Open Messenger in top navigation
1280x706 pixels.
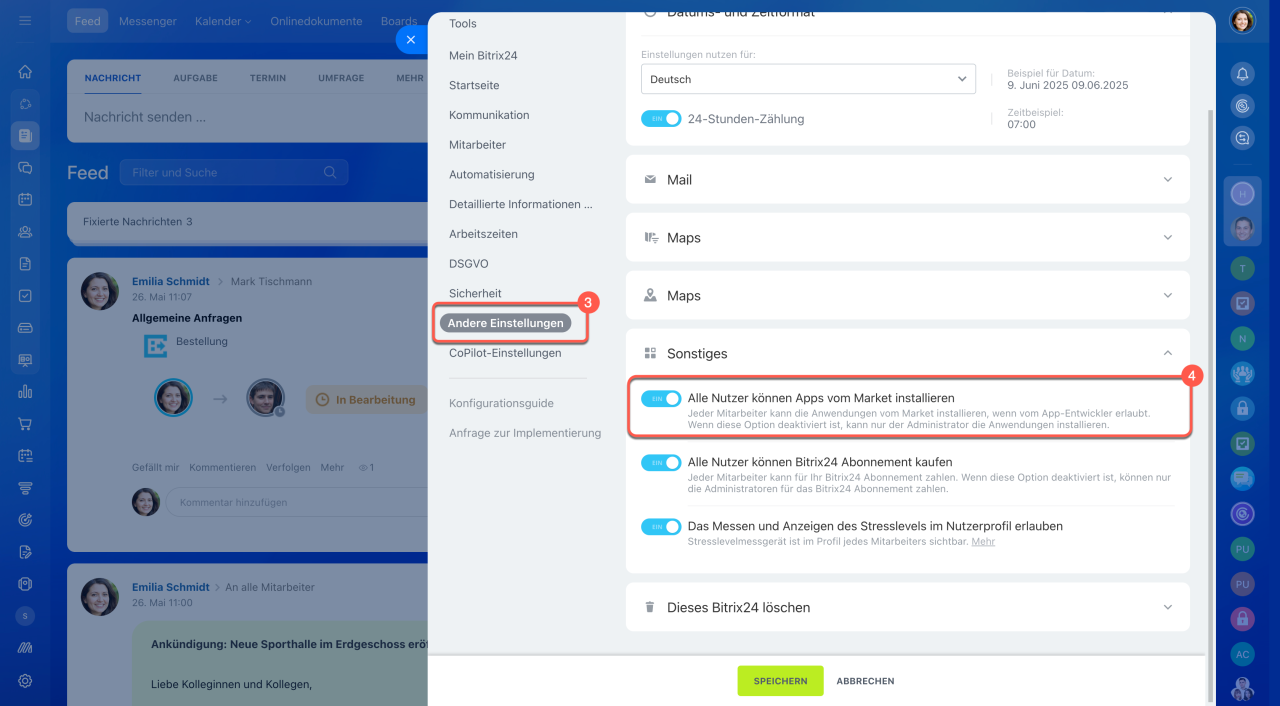[148, 21]
